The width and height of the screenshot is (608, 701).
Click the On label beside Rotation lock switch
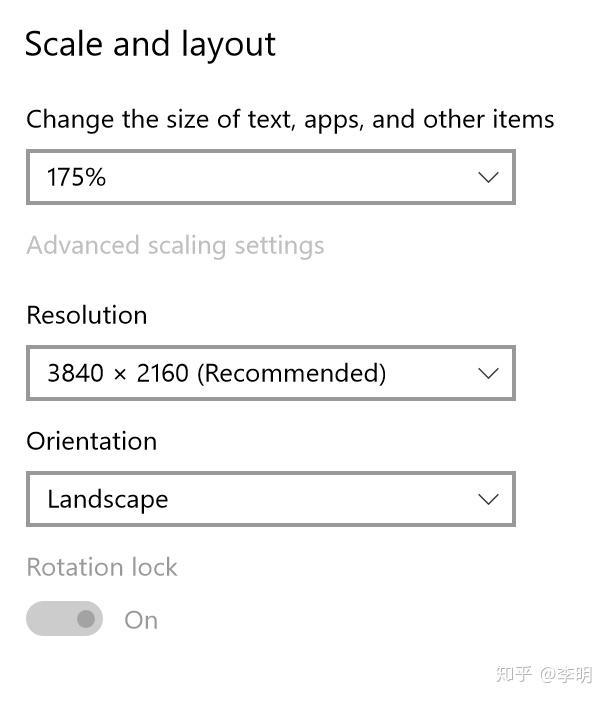click(141, 620)
